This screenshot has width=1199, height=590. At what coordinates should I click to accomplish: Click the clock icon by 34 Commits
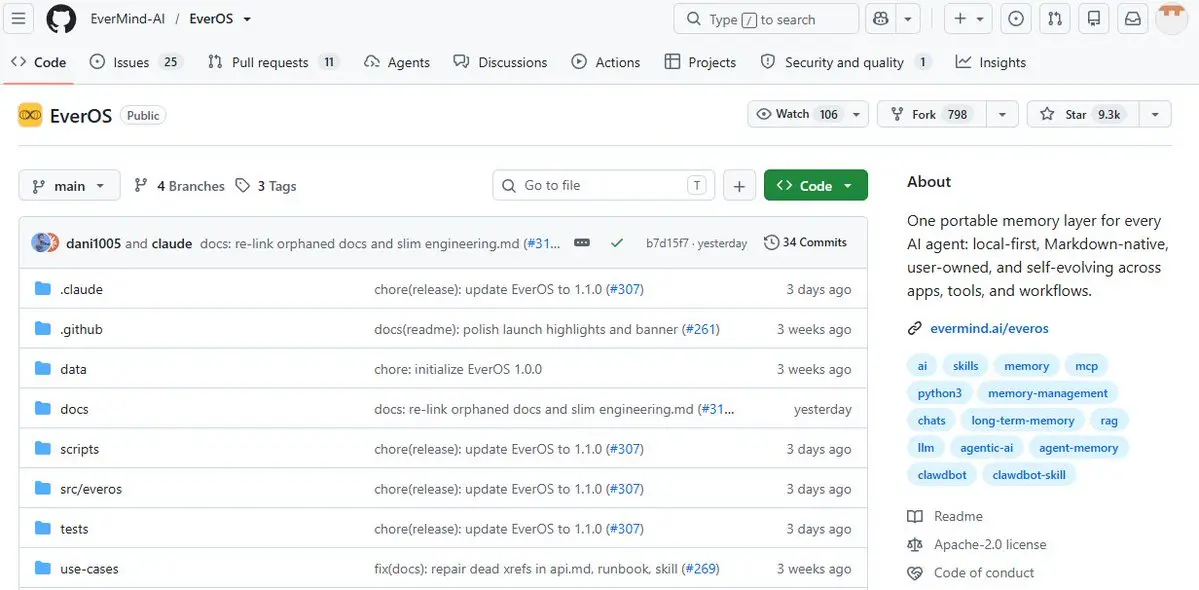click(771, 242)
